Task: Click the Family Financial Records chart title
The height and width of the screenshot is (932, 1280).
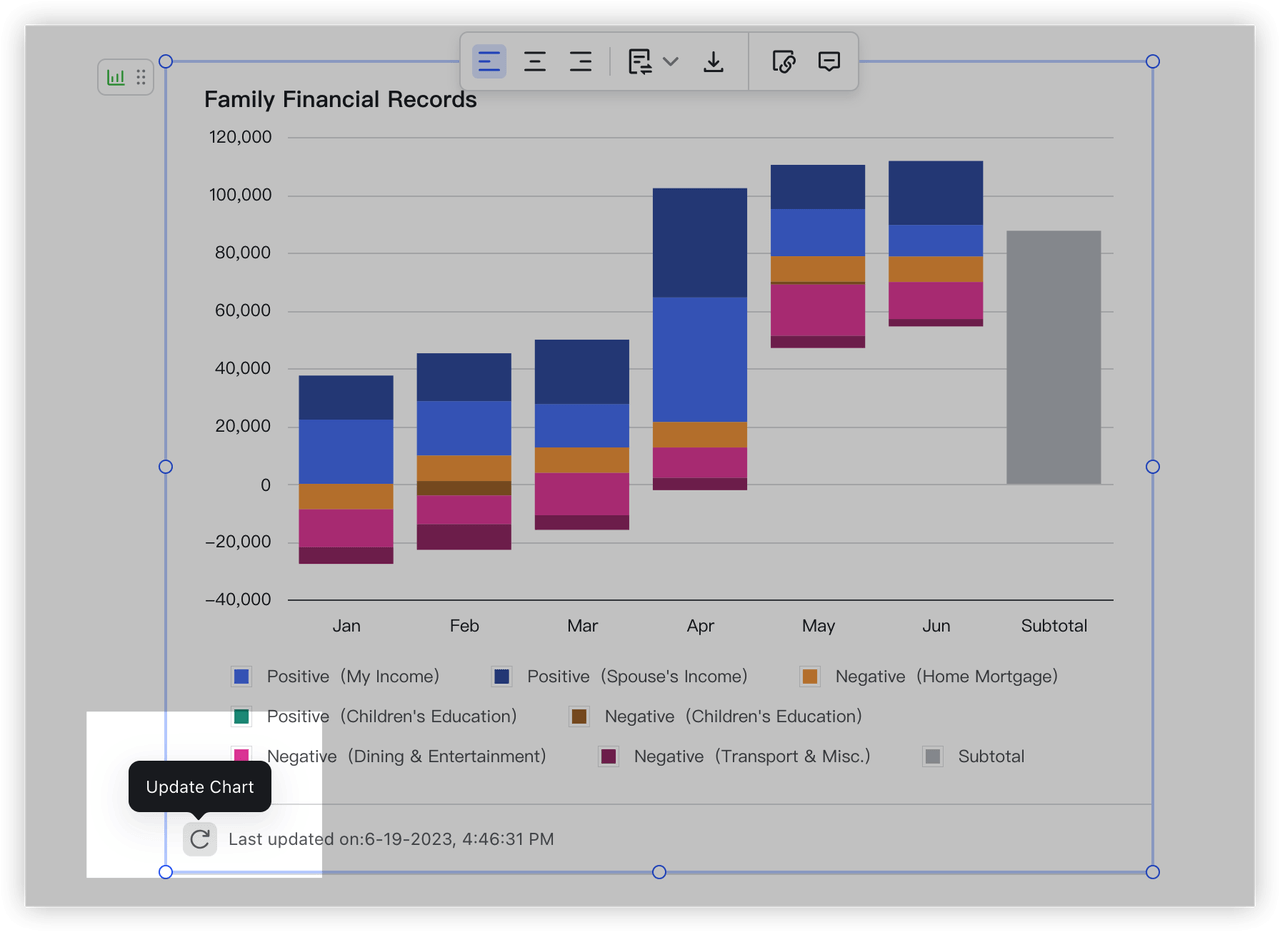Action: 340,100
